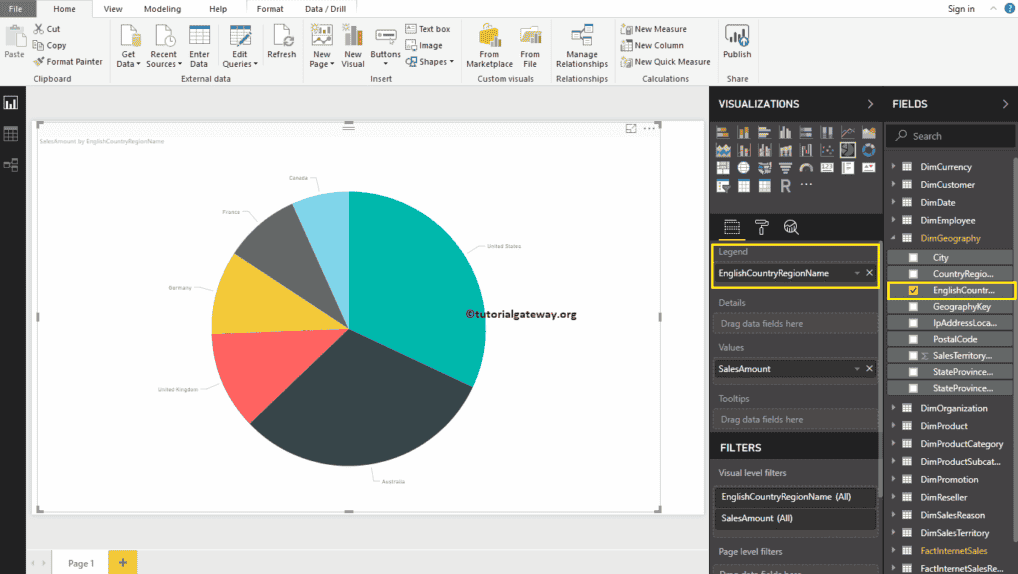Select the gauge visualization icon

[x=806, y=168]
